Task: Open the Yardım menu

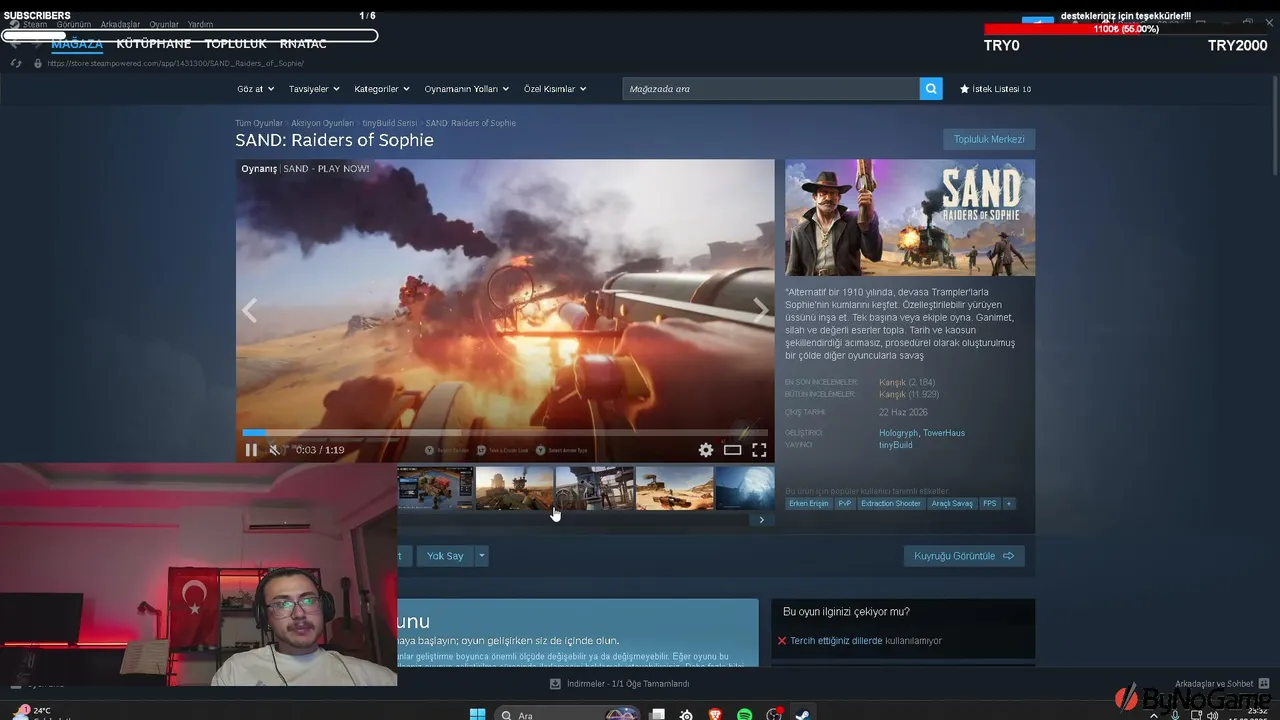Action: 200,24
